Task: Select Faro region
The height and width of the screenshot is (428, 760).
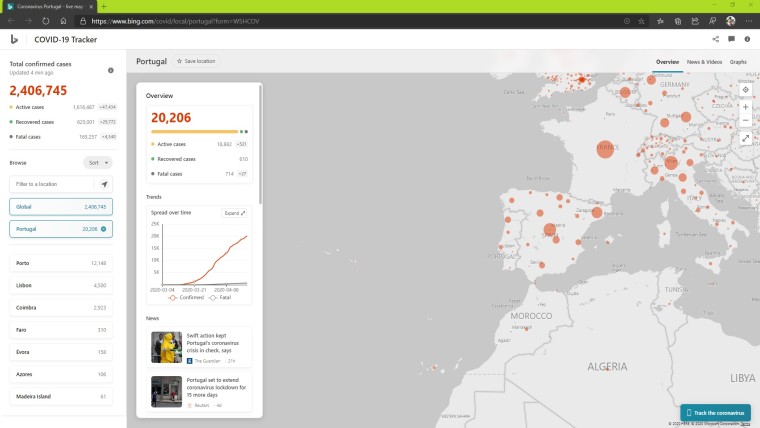Action: [61, 330]
